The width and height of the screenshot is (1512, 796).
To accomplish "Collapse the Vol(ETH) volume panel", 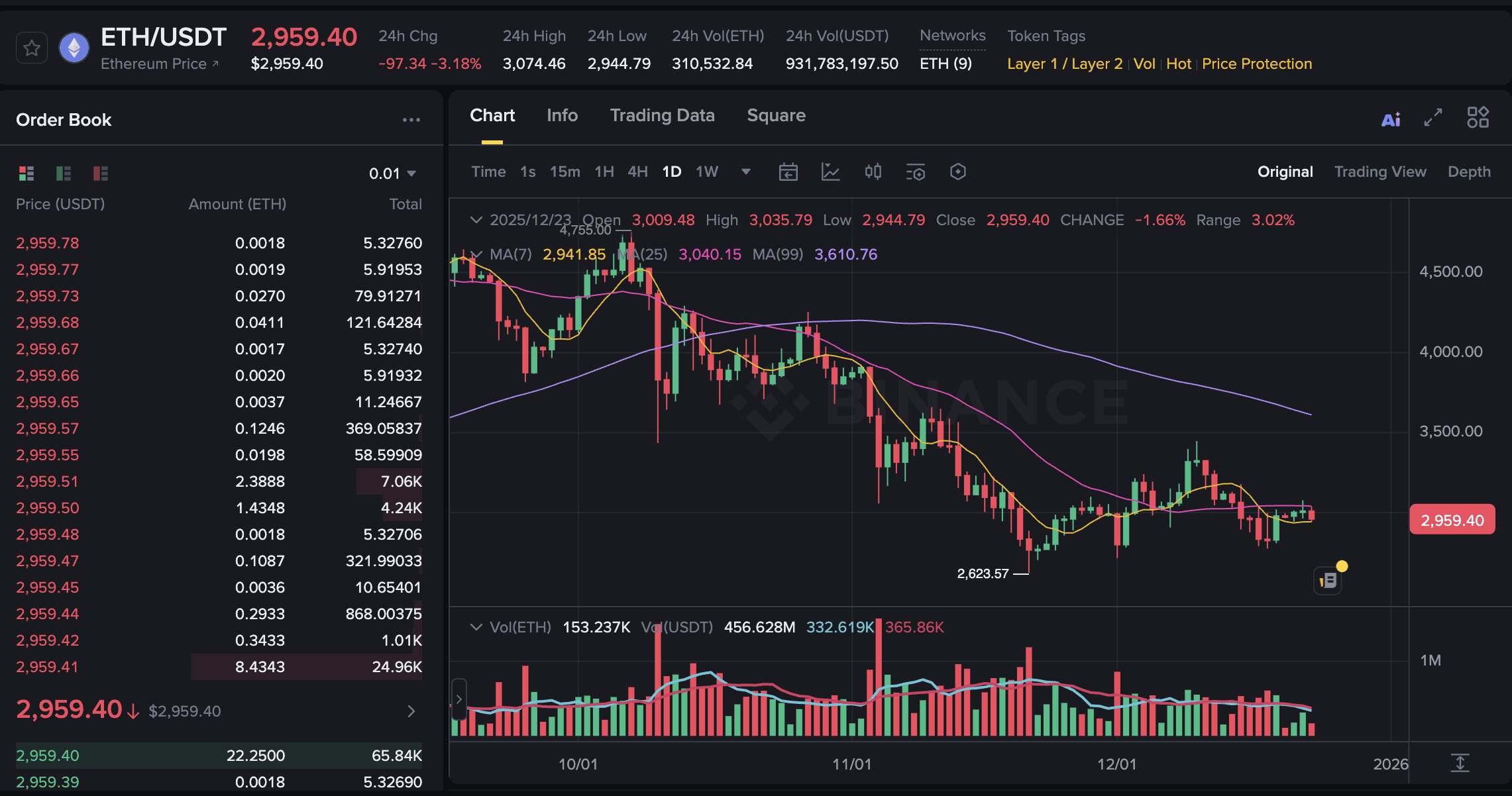I will 476,626.
